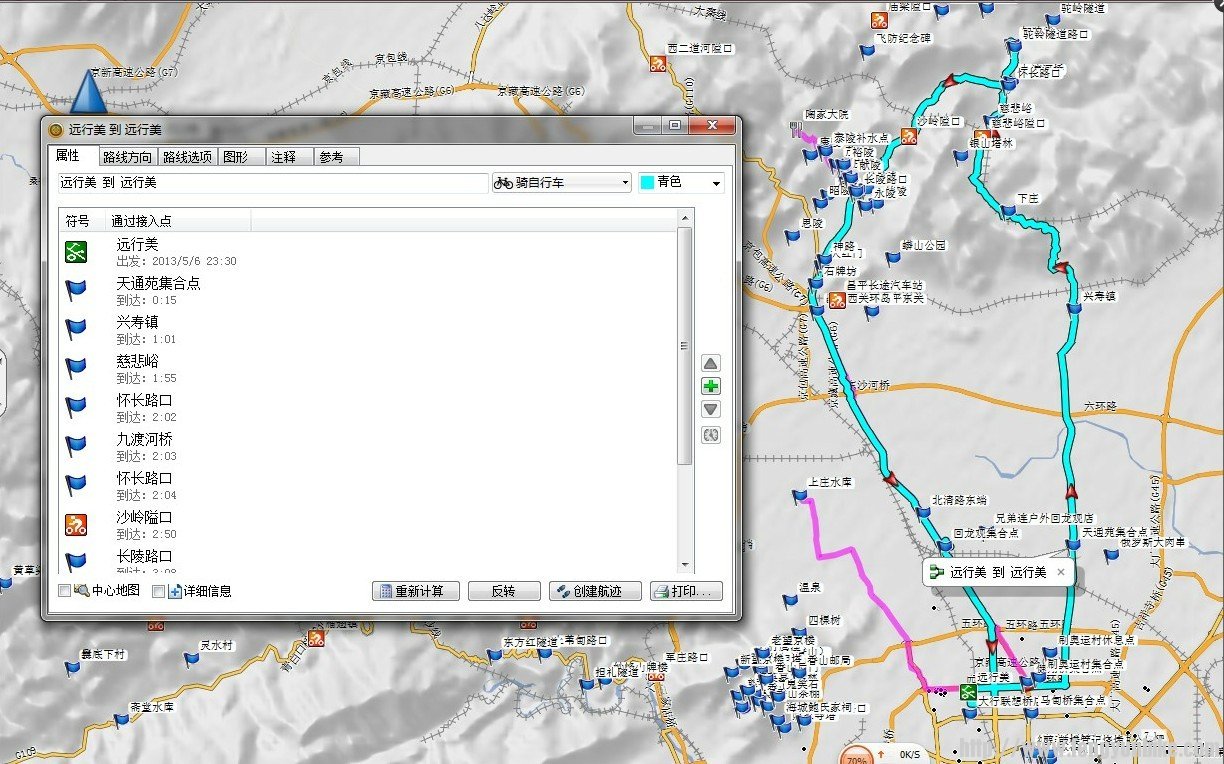The image size is (1224, 764).
Task: Open the 骑自行车 travel mode dropdown
Action: (624, 182)
